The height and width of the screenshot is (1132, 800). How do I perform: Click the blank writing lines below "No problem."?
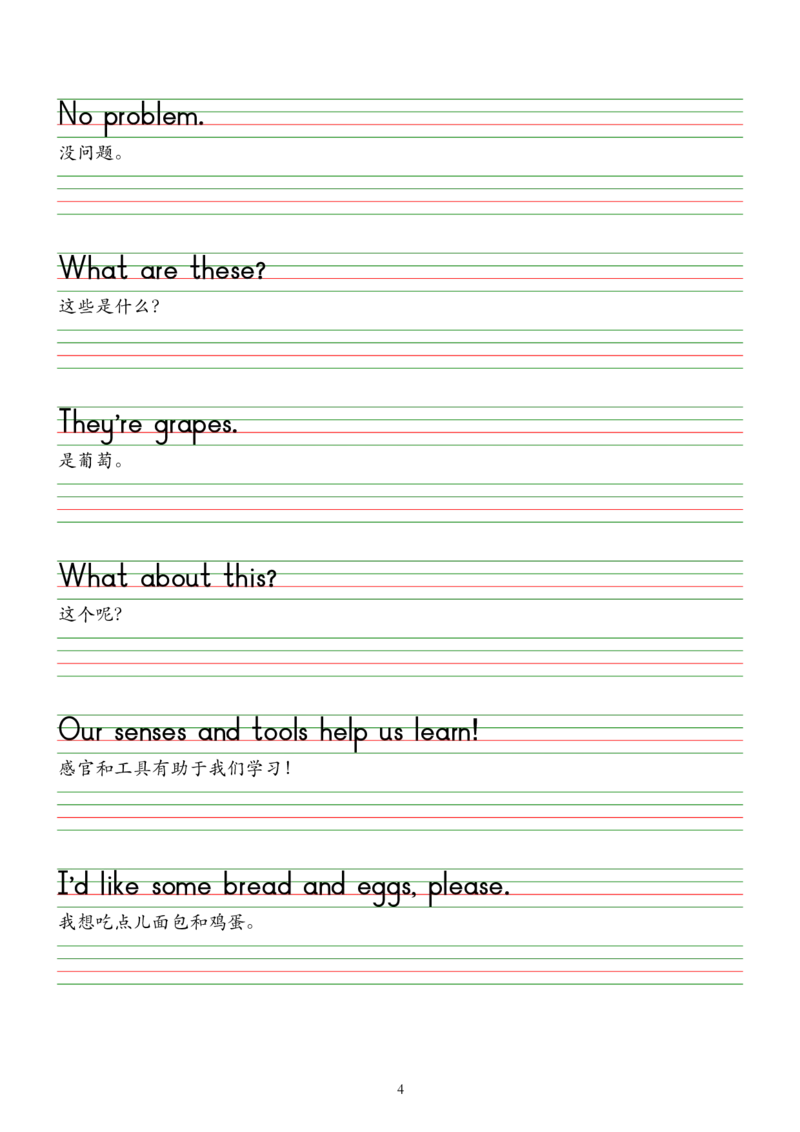click(400, 192)
